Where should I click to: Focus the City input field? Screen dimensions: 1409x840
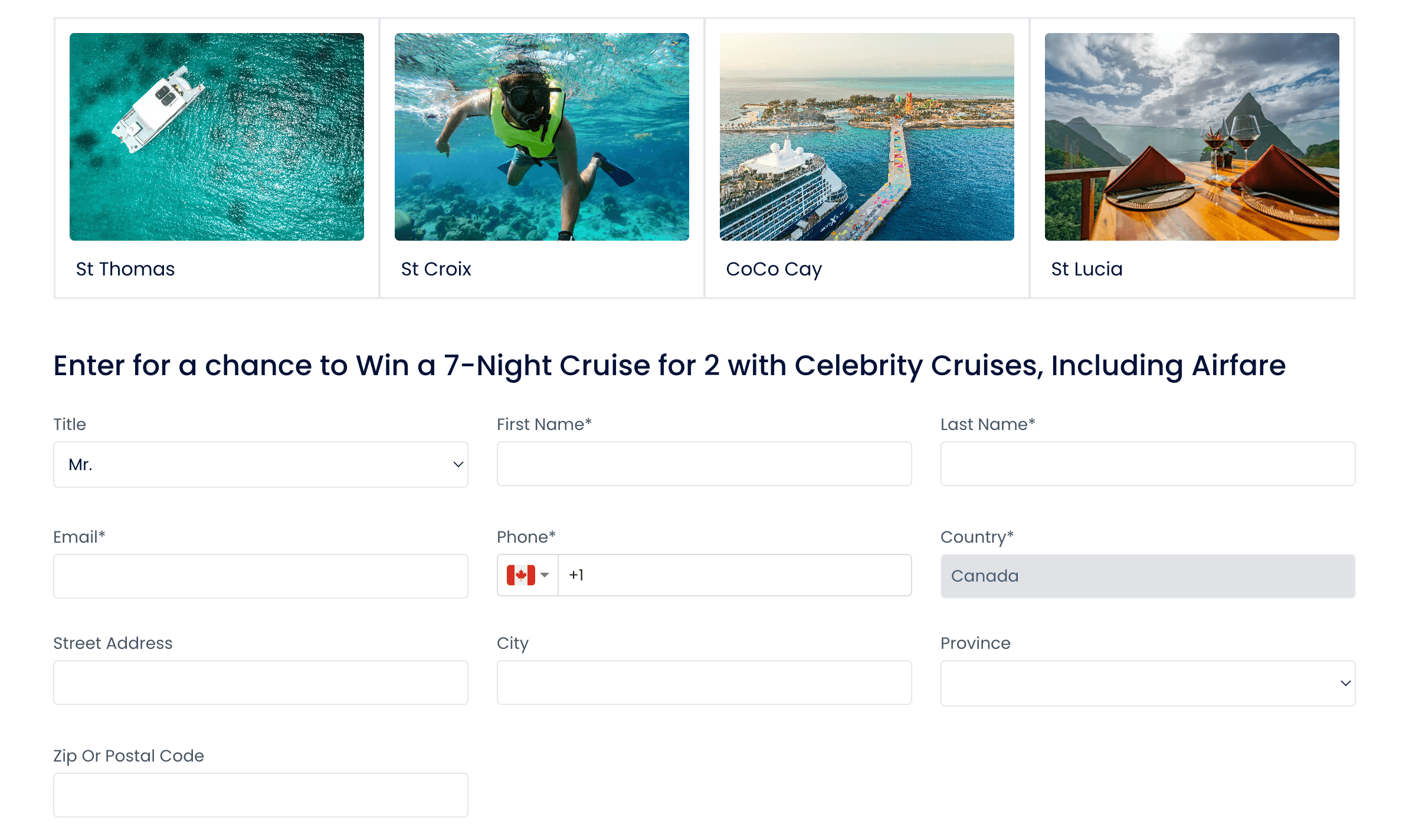pos(704,682)
